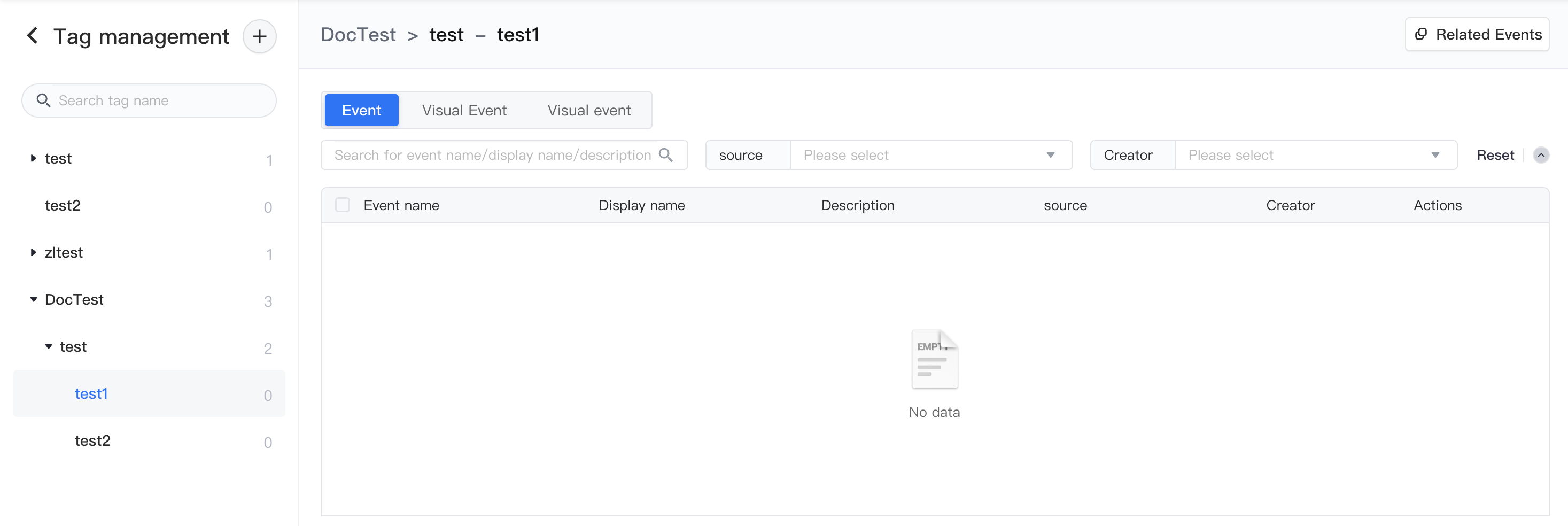Select the test1 tag in tree
This screenshot has width=1568, height=526.
tap(149, 394)
